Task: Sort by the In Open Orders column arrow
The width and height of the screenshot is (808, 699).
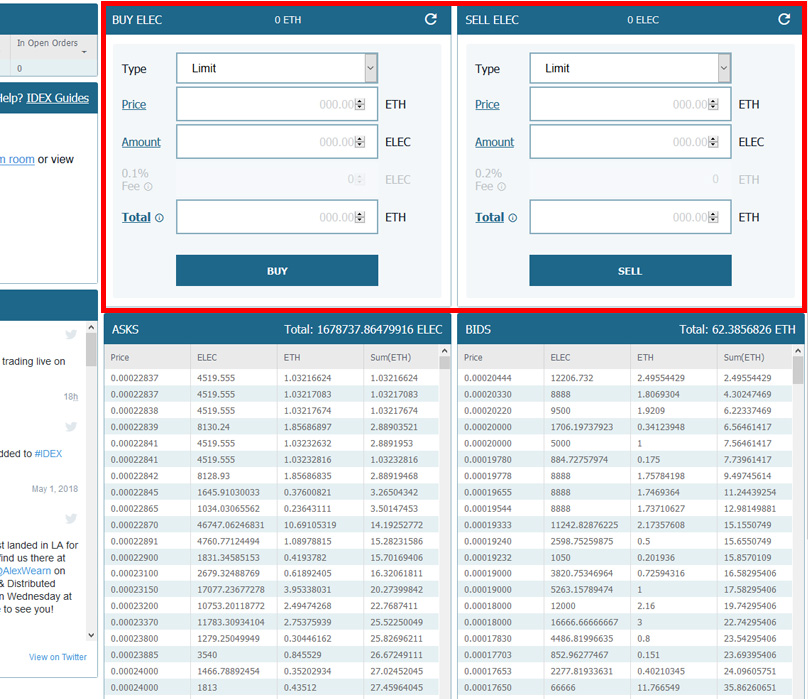Action: pyautogui.click(x=84, y=52)
